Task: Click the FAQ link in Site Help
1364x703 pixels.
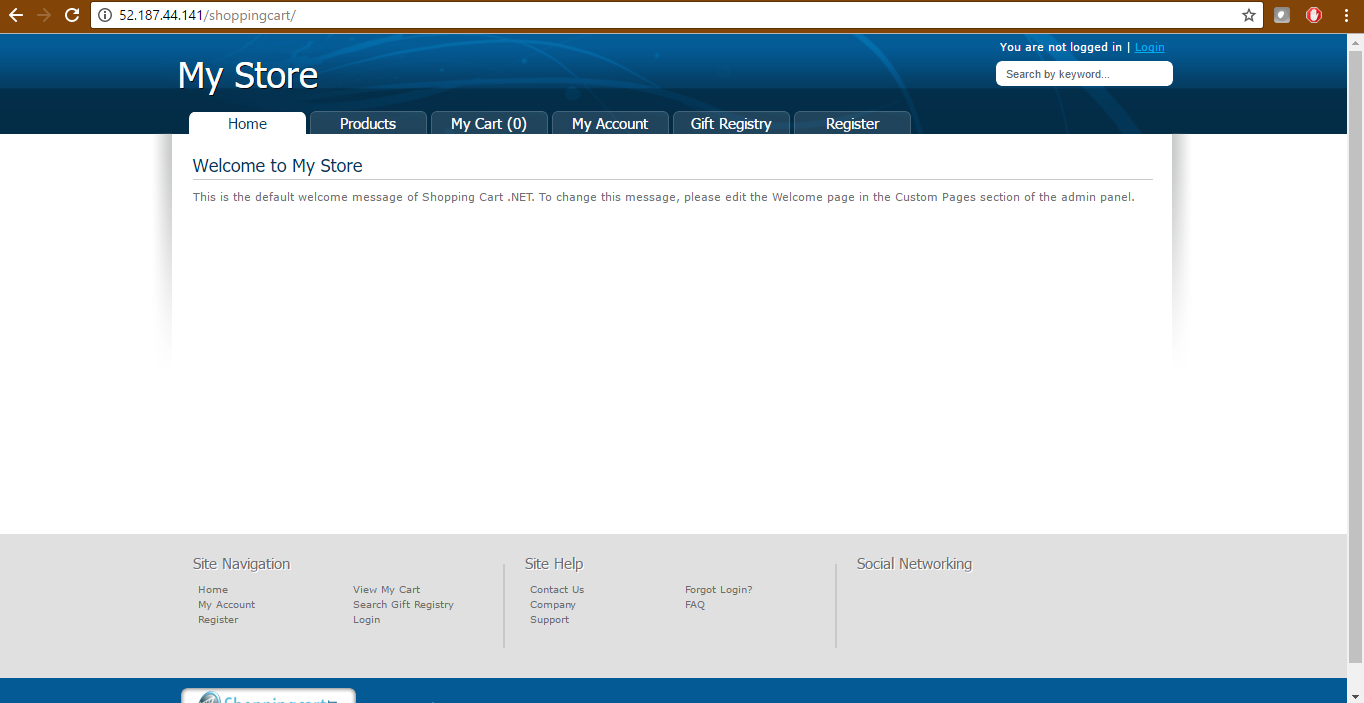Action: click(694, 605)
